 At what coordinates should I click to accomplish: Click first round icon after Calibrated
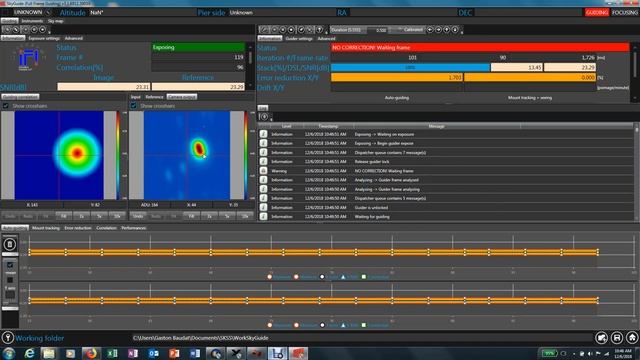point(430,30)
